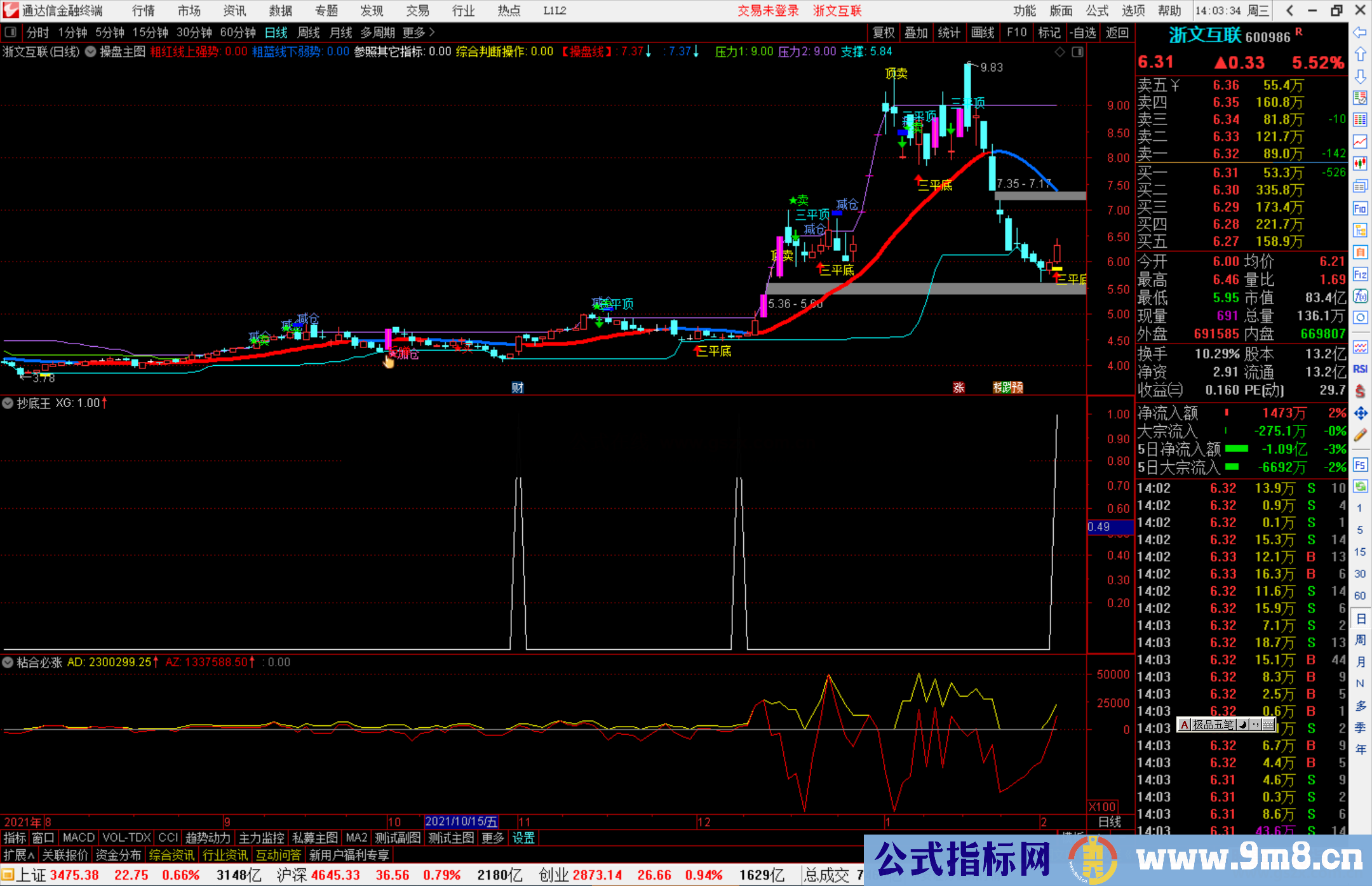Switch to 周 period in right sidebar
The width and height of the screenshot is (1372, 886).
click(x=1360, y=640)
